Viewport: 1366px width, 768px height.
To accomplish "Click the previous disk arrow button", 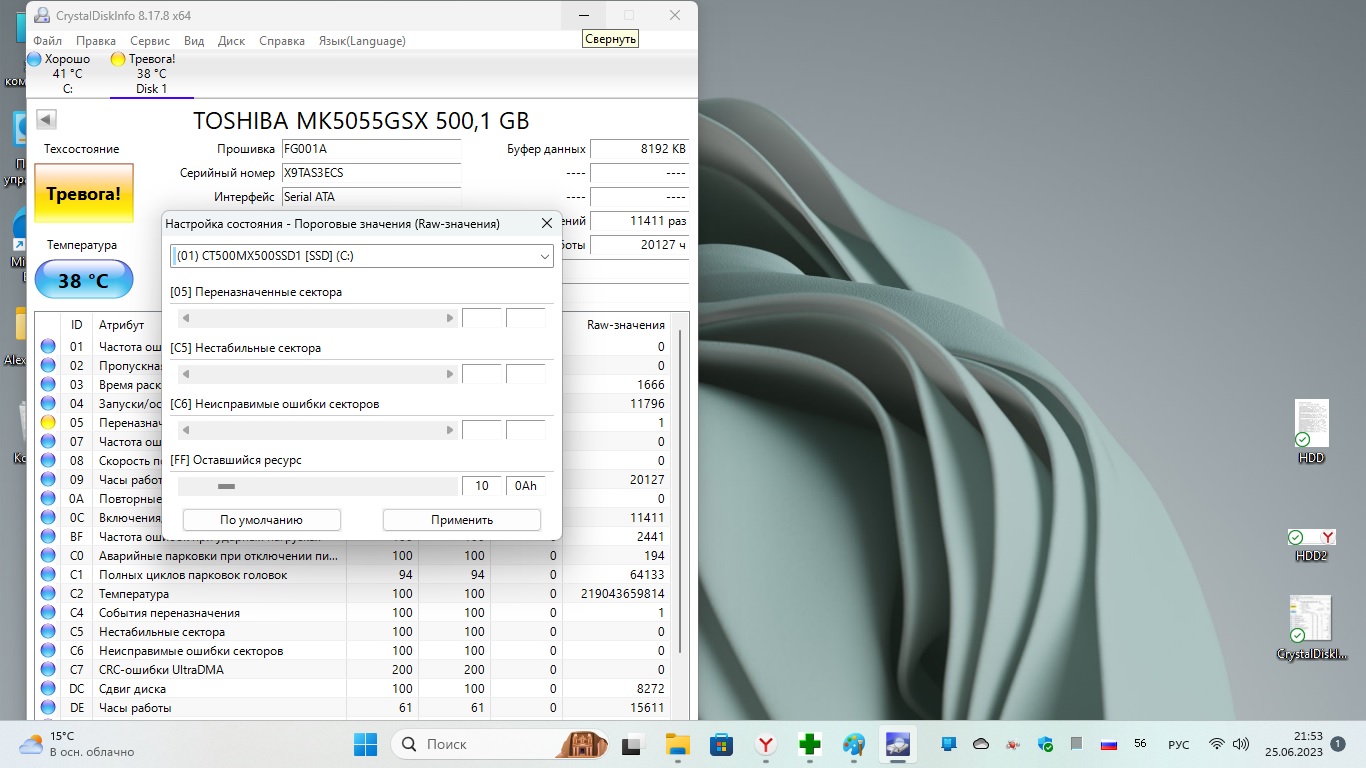I will click(46, 120).
